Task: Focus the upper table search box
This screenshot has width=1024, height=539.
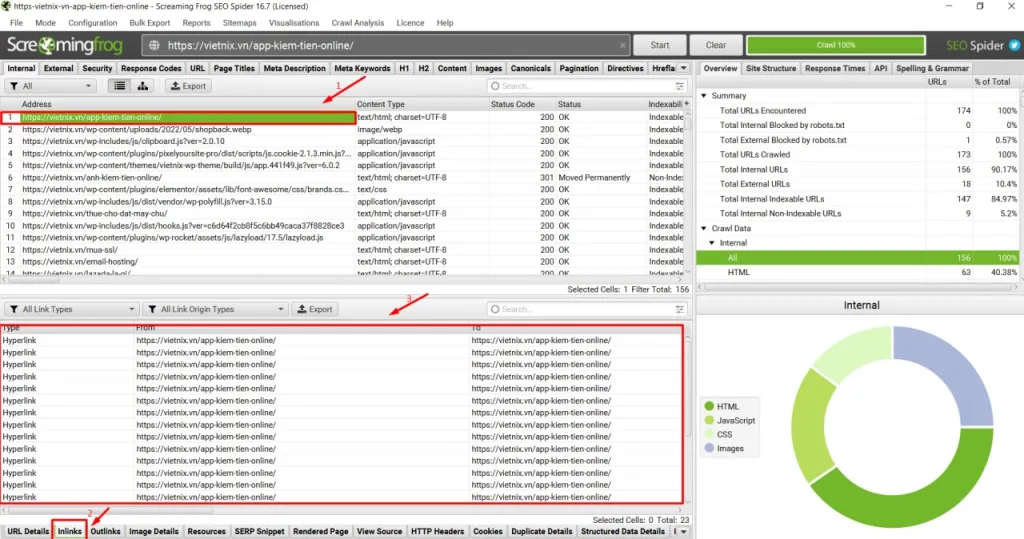Action: point(585,86)
